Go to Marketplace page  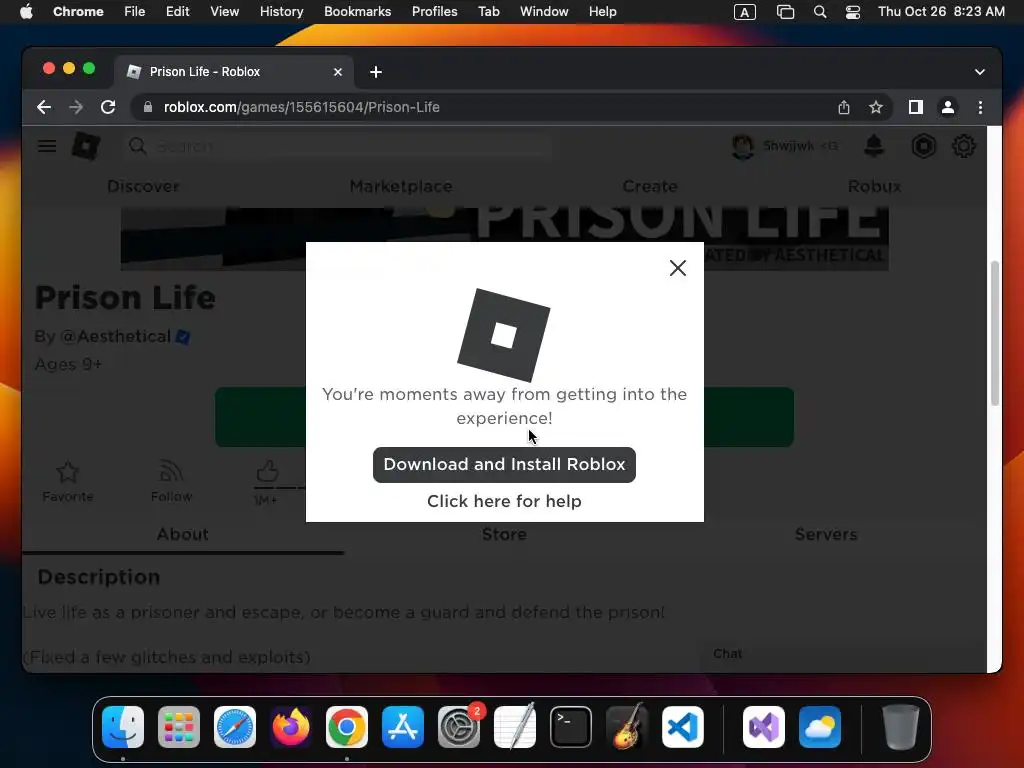coord(401,186)
